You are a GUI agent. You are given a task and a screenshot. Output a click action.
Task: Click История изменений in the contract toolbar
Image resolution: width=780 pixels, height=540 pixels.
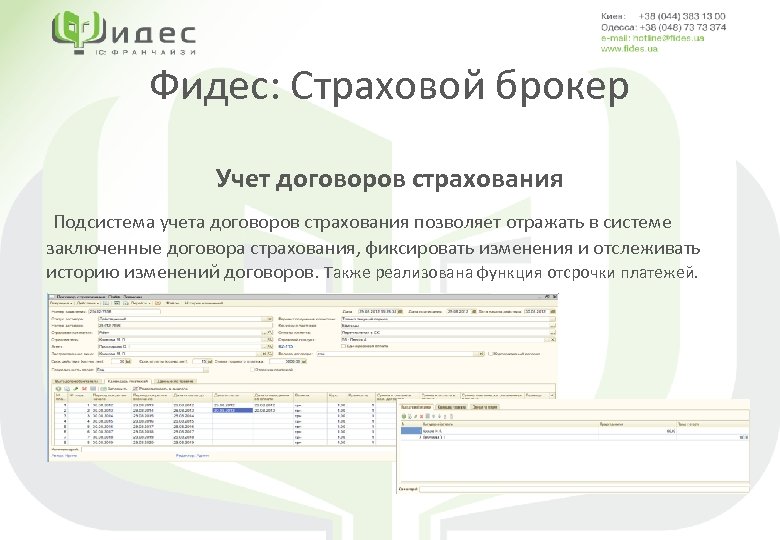[x=203, y=303]
